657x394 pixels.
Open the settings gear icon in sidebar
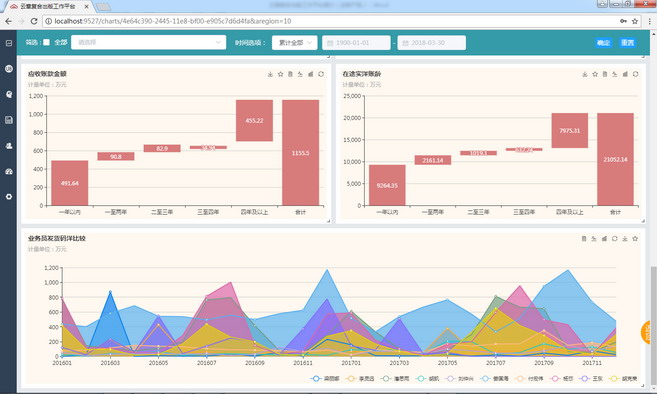(x=9, y=197)
